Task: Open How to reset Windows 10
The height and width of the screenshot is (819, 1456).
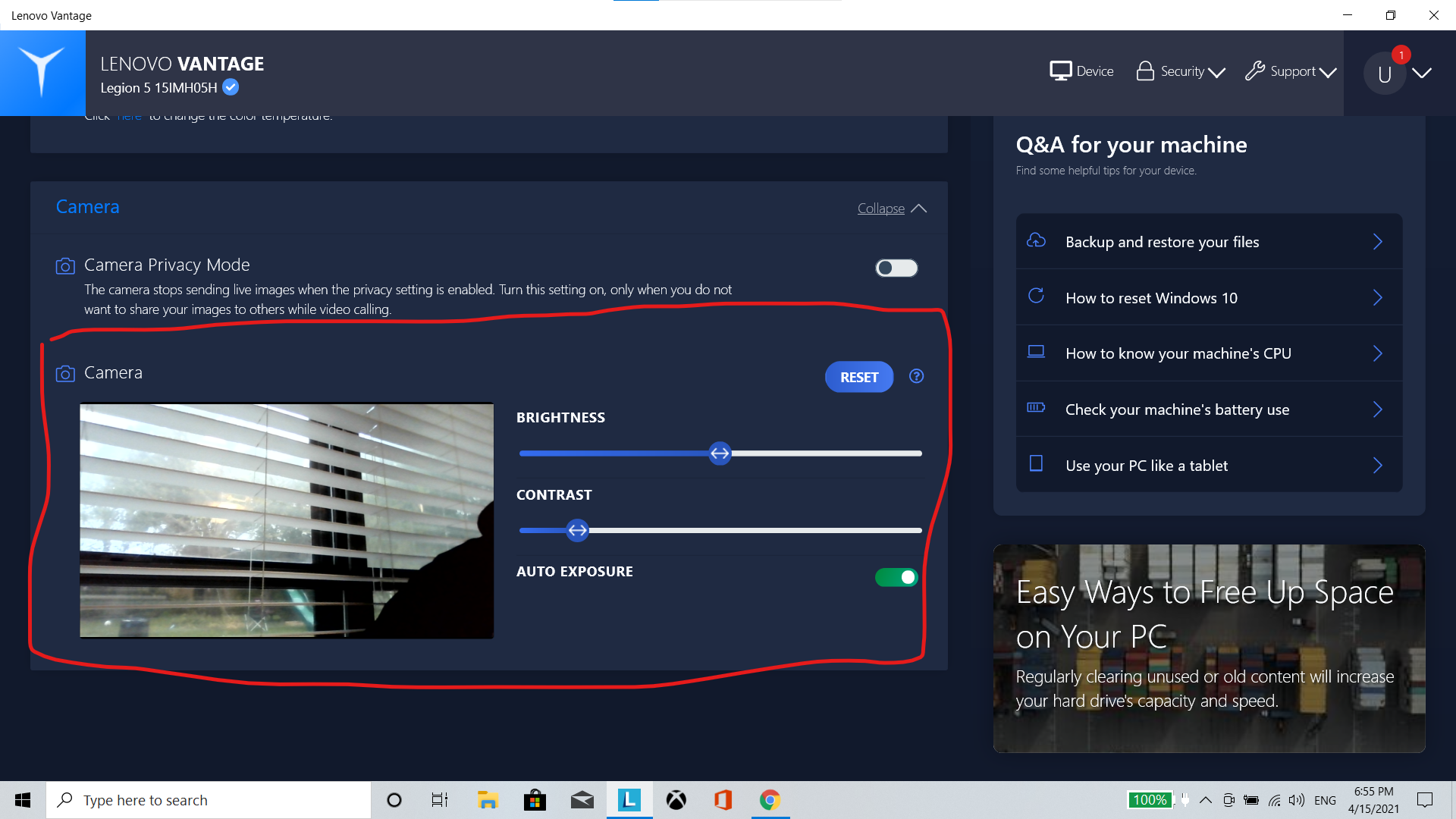Action: click(x=1209, y=297)
